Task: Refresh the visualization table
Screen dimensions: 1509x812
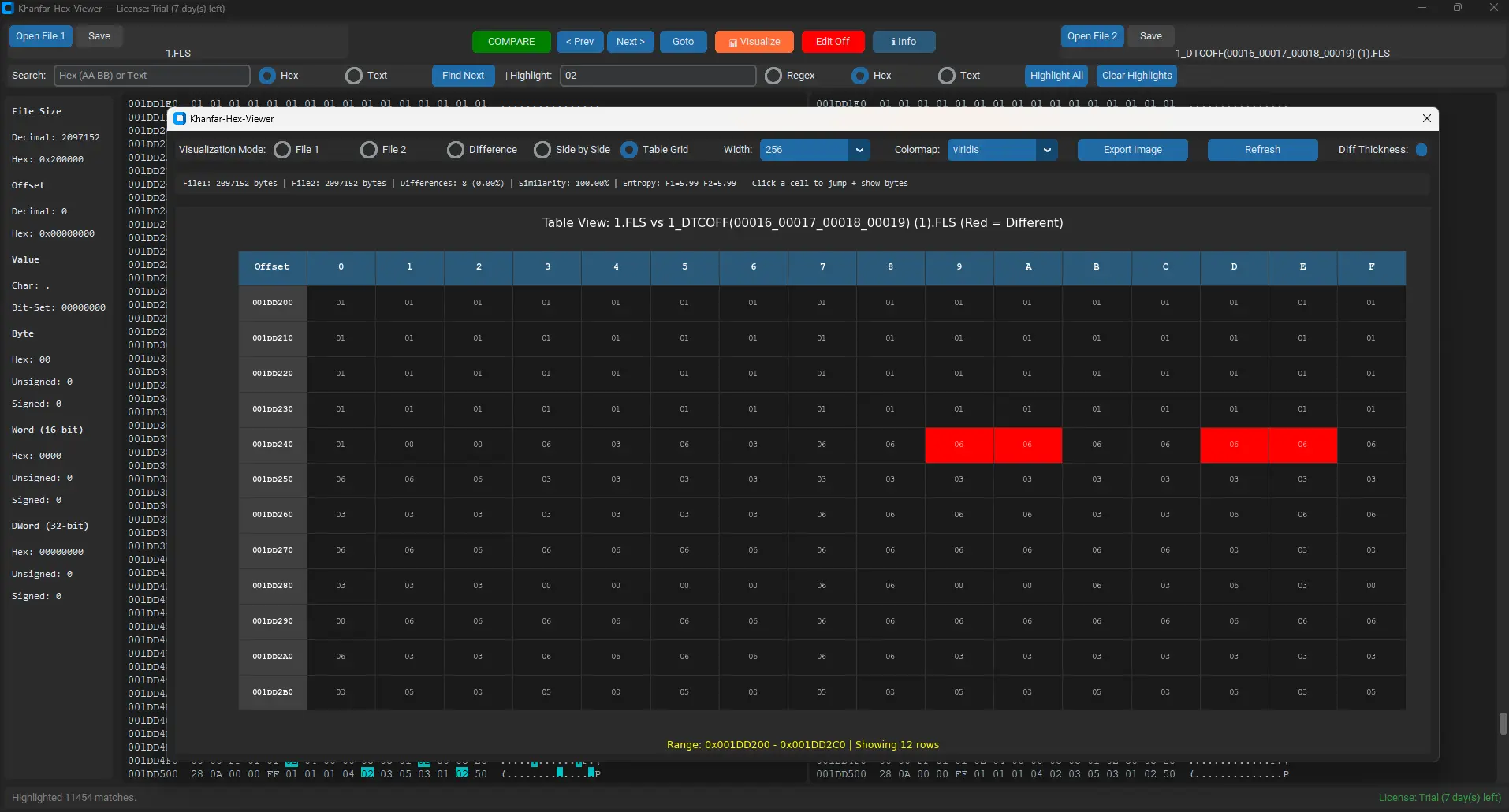Action: (x=1261, y=150)
